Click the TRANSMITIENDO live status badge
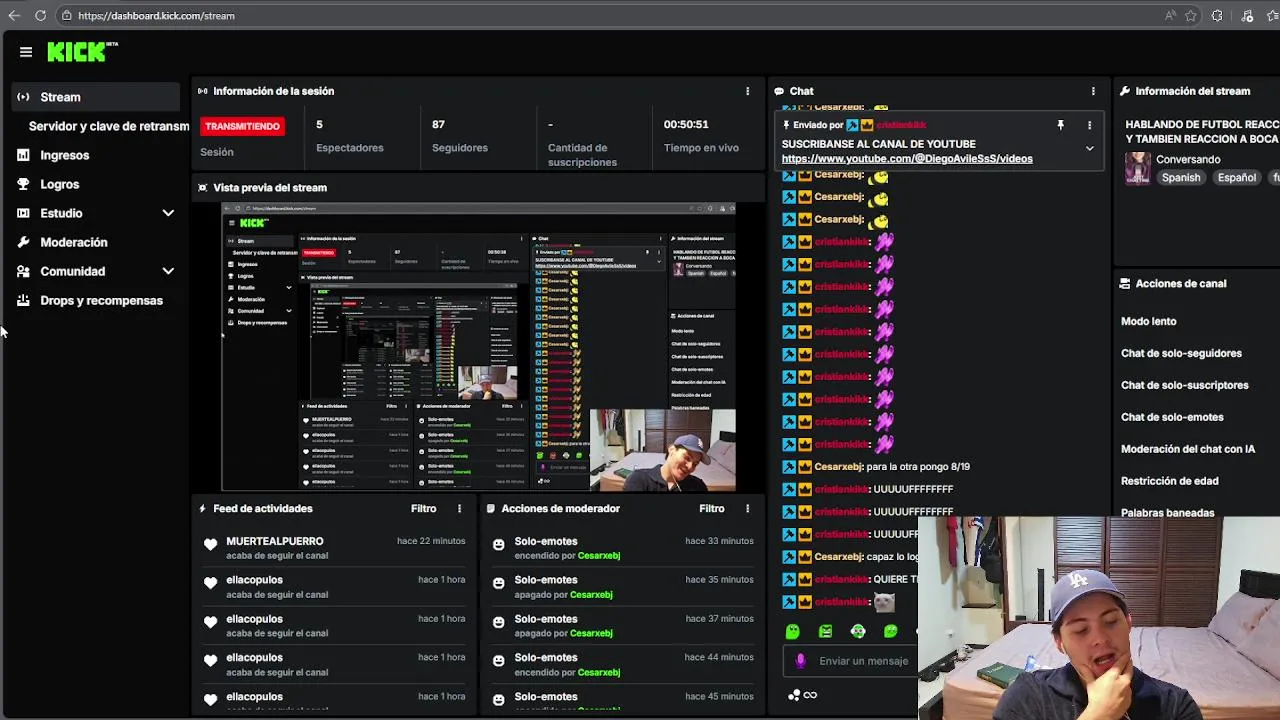Image resolution: width=1280 pixels, height=720 pixels. [x=243, y=126]
